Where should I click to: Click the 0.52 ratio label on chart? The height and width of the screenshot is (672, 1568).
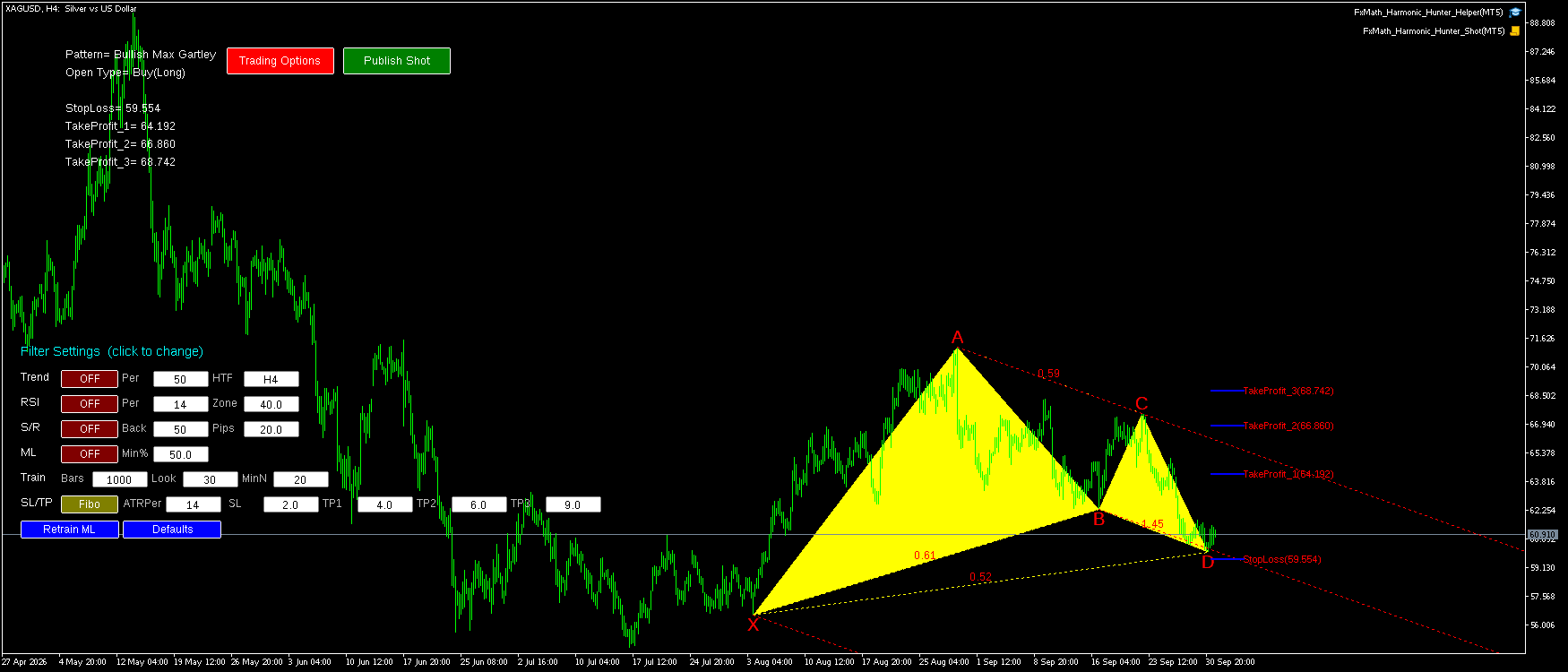coord(980,577)
